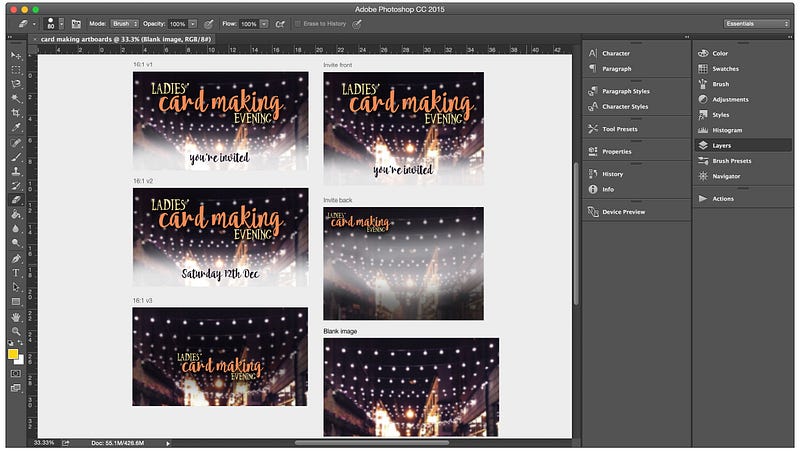Expand the Opacity slider dropdown arrow
This screenshot has width=800, height=453.
(193, 22)
